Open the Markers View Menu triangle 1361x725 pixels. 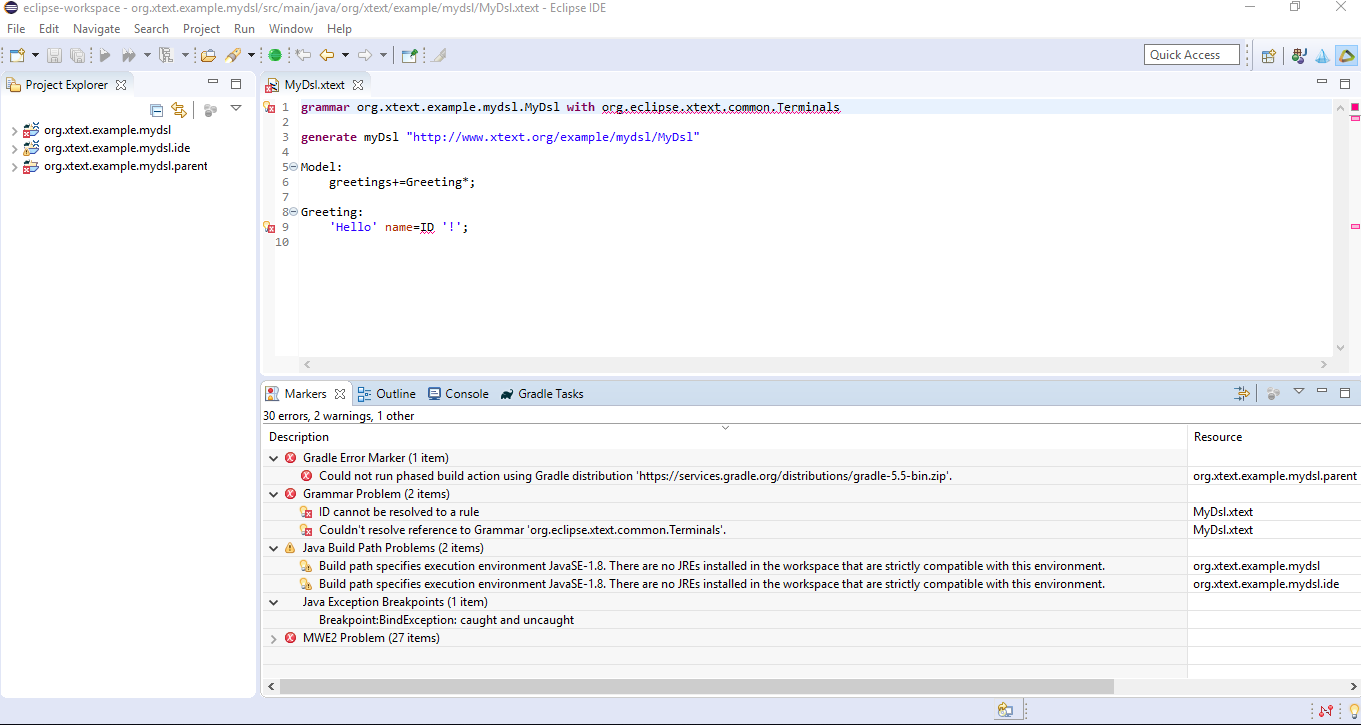pyautogui.click(x=1299, y=393)
